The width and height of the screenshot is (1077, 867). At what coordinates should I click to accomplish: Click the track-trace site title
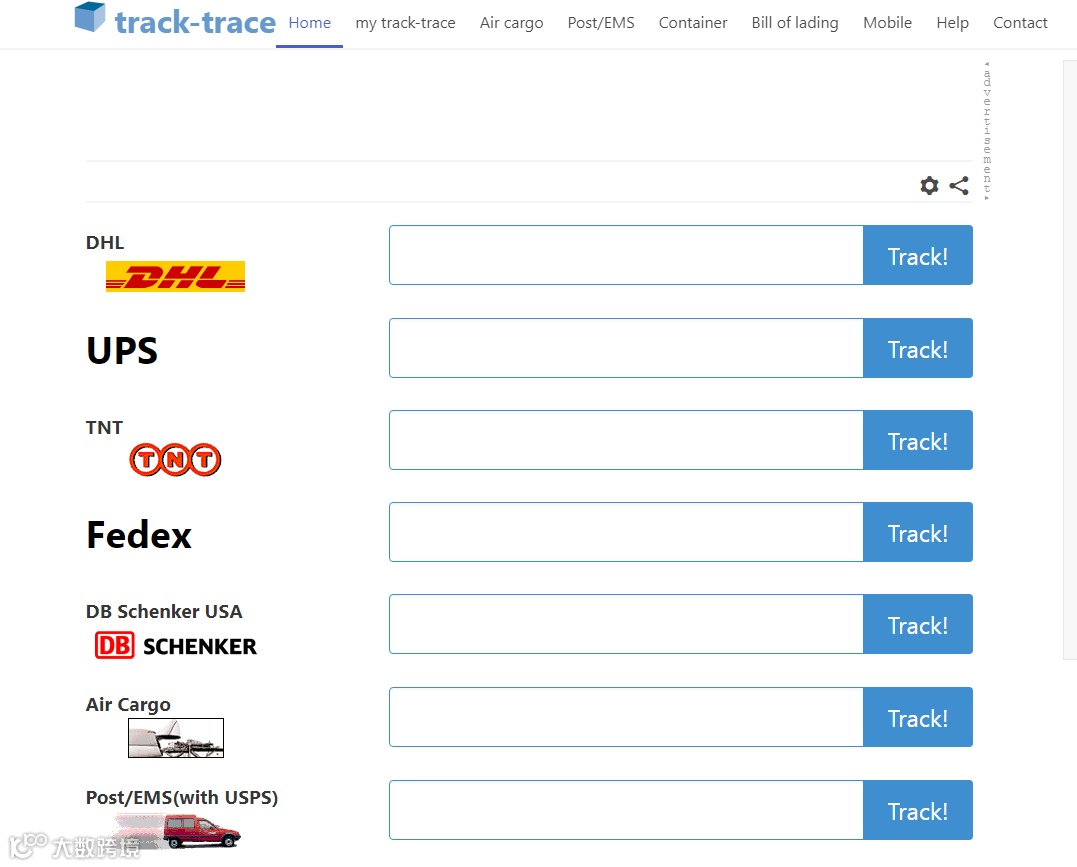tap(195, 22)
